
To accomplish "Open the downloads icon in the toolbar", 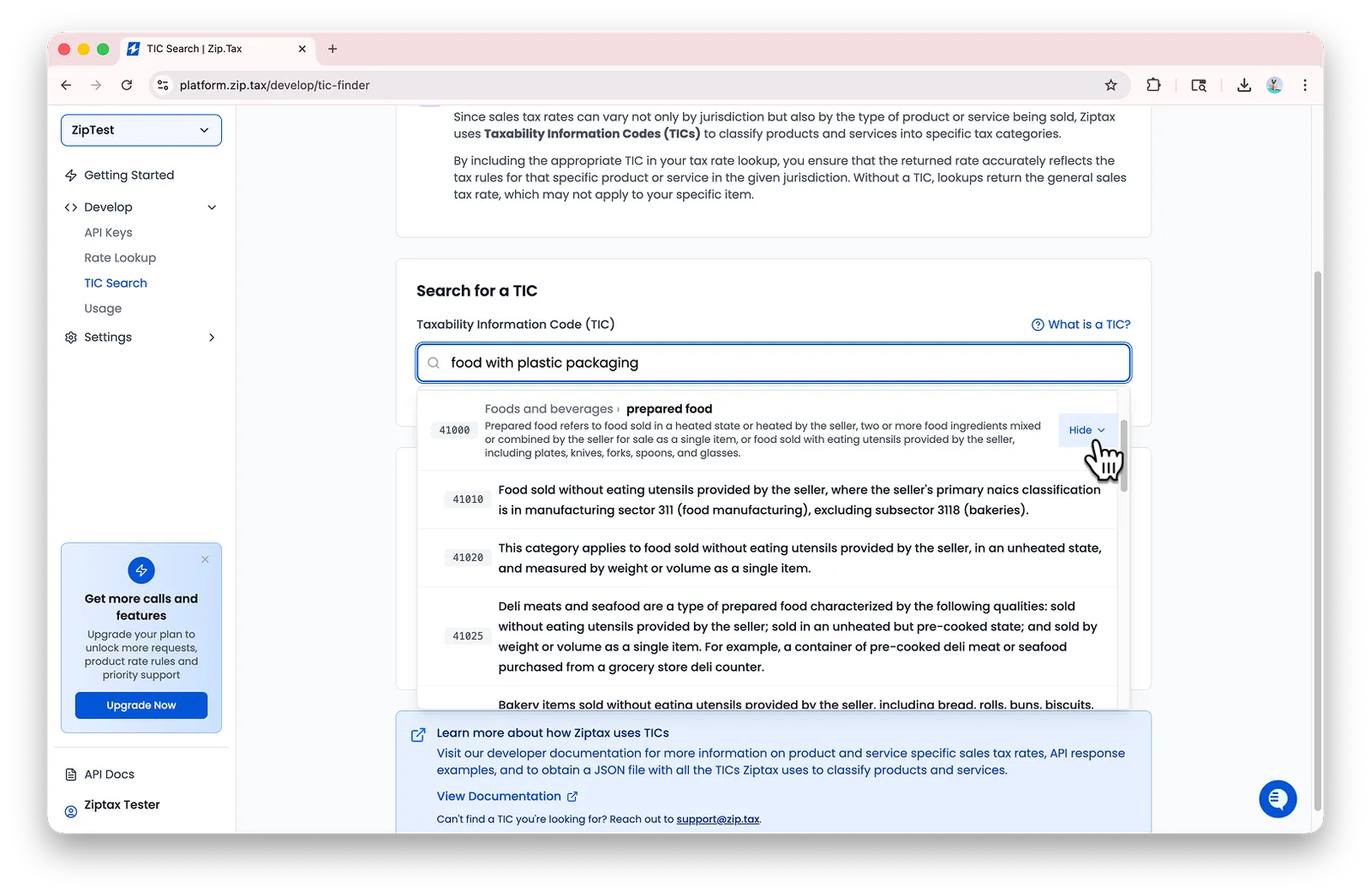I will (x=1244, y=85).
